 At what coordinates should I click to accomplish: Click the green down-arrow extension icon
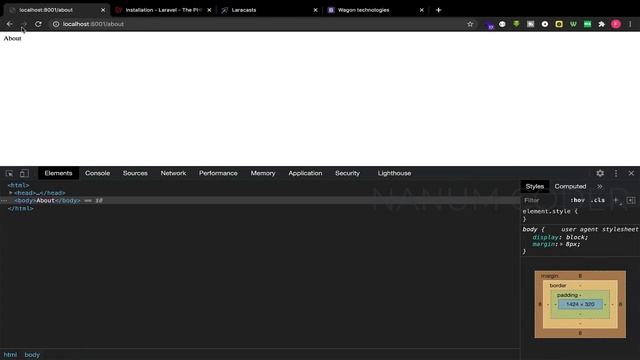pos(516,24)
